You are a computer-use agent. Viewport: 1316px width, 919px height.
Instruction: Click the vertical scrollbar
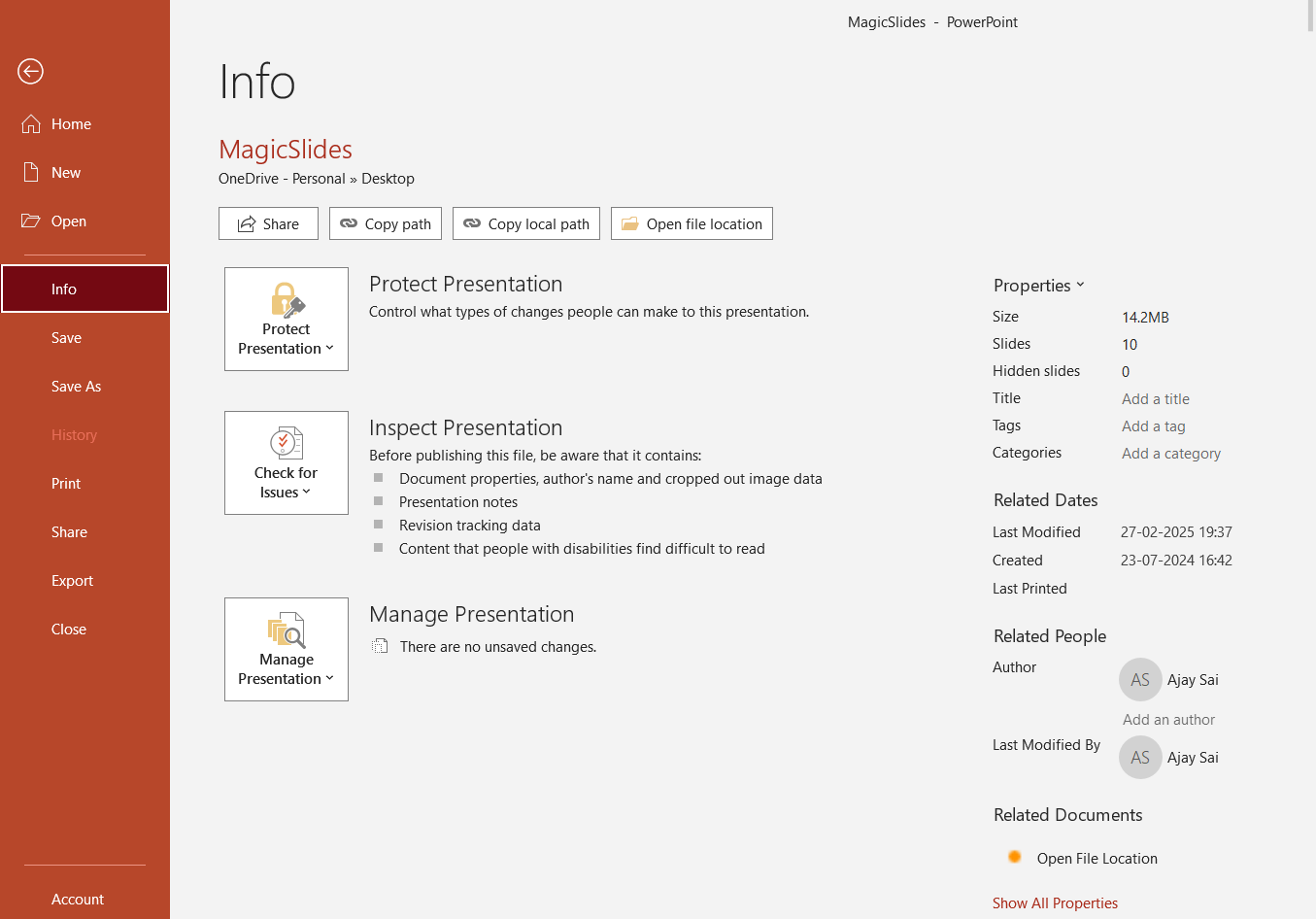pyautogui.click(x=1311, y=17)
